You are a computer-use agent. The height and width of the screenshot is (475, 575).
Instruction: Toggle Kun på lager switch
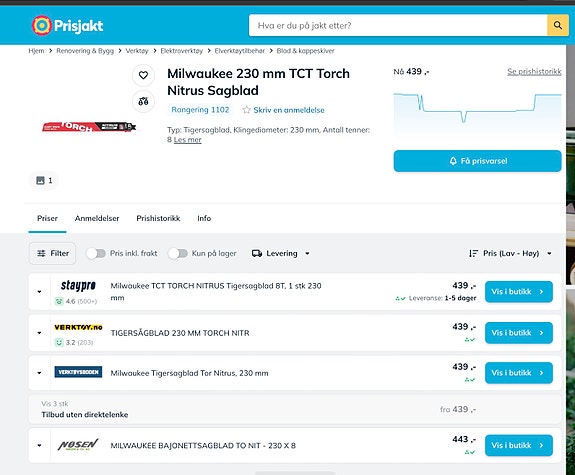[x=178, y=253]
